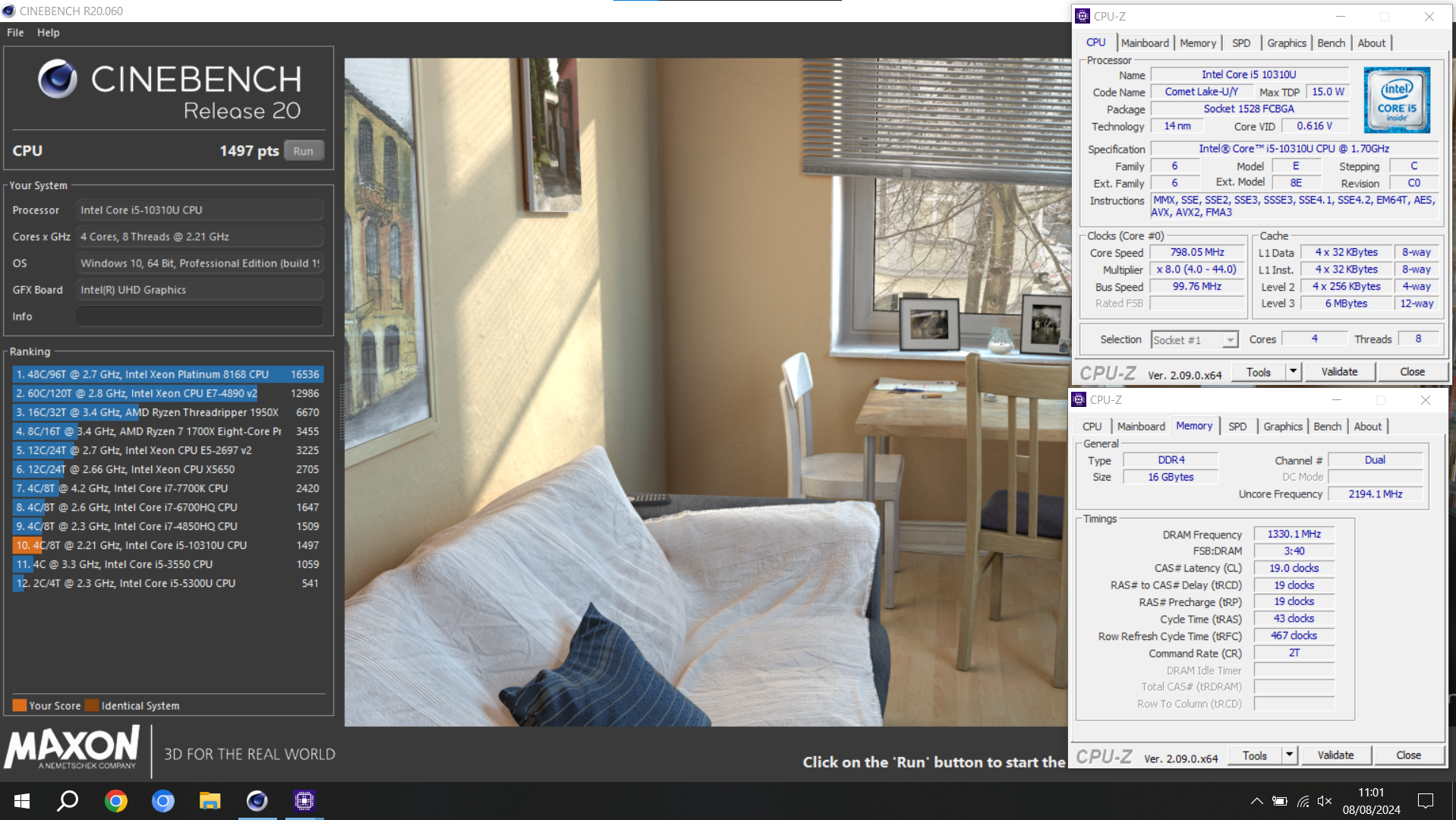1456x820 pixels.
Task: Click Validate in top CPU-Z window
Action: point(1339,372)
